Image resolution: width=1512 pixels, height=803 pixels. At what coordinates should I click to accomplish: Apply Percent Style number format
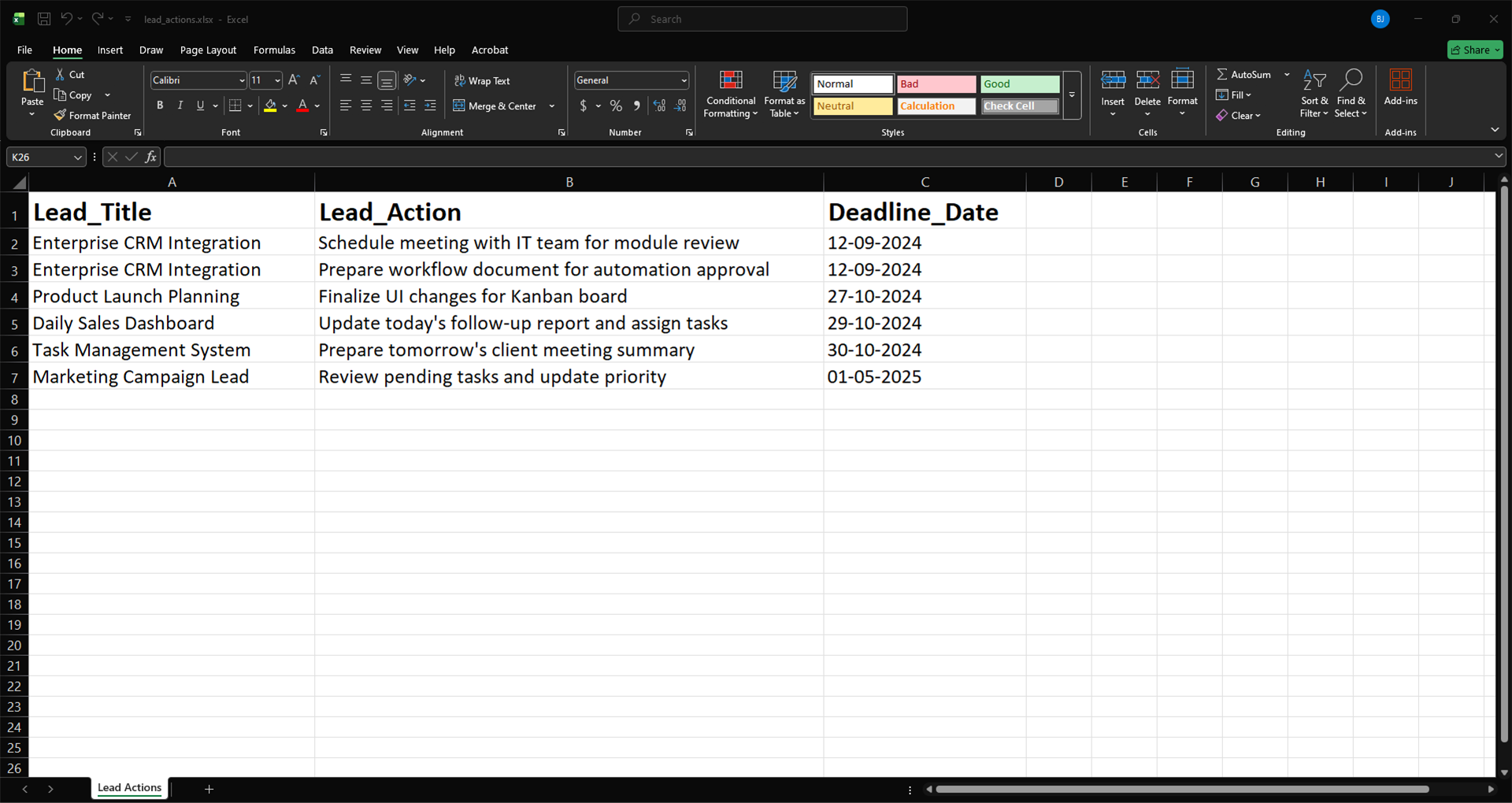616,105
